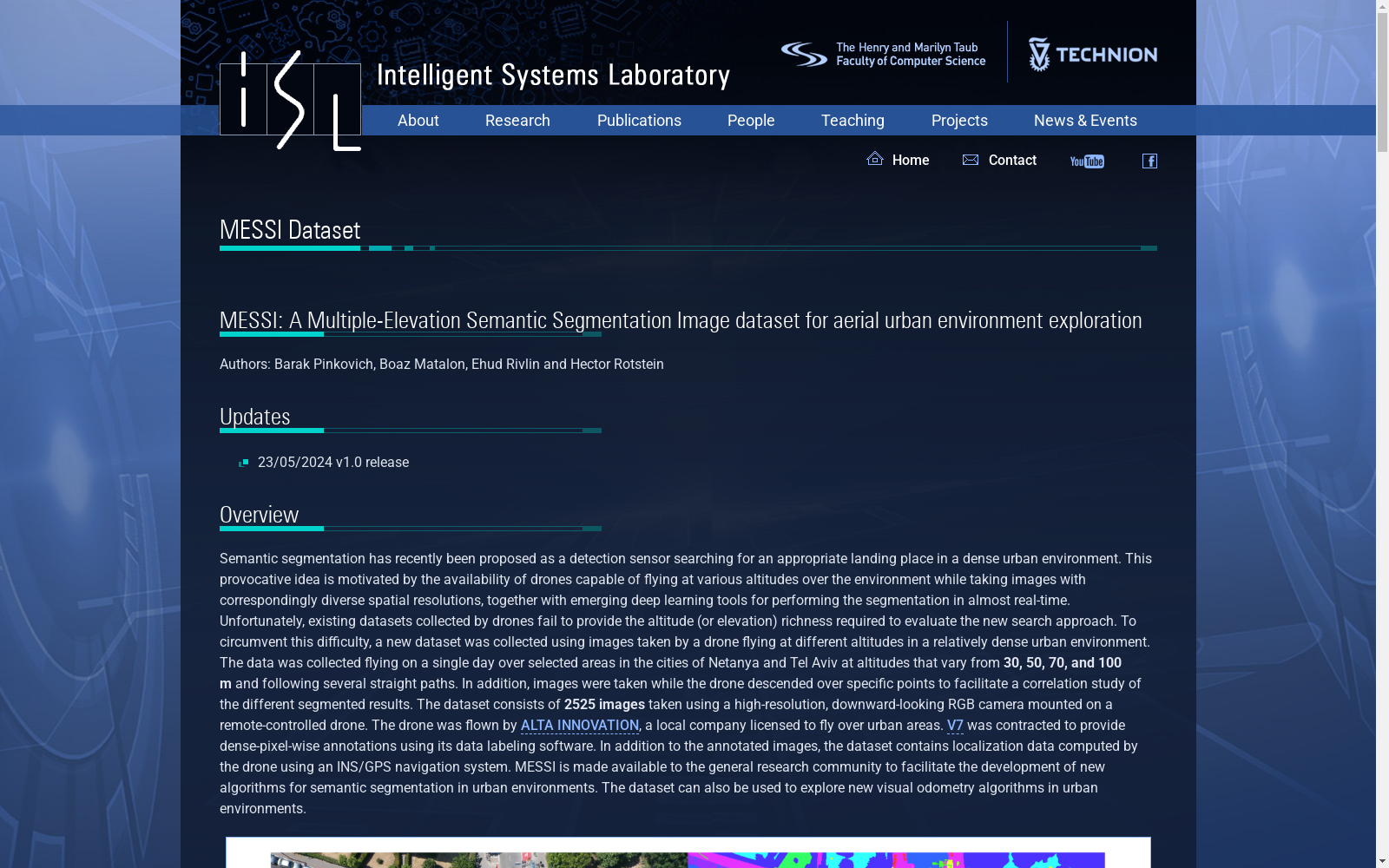The height and width of the screenshot is (868, 1389).
Task: Click the MESSI Multiple-Elevation paper title
Action: tap(681, 320)
